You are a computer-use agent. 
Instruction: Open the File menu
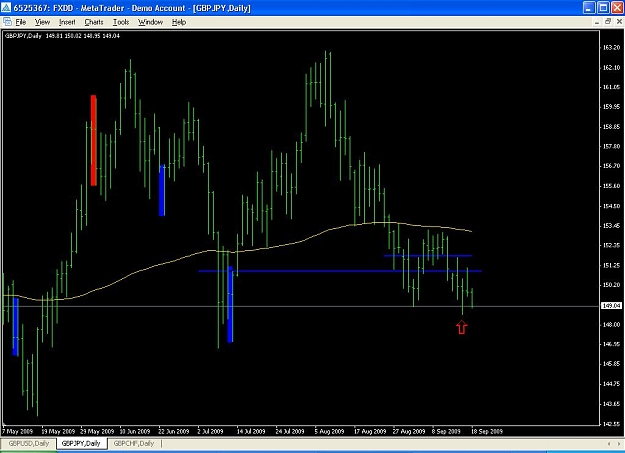pos(21,22)
